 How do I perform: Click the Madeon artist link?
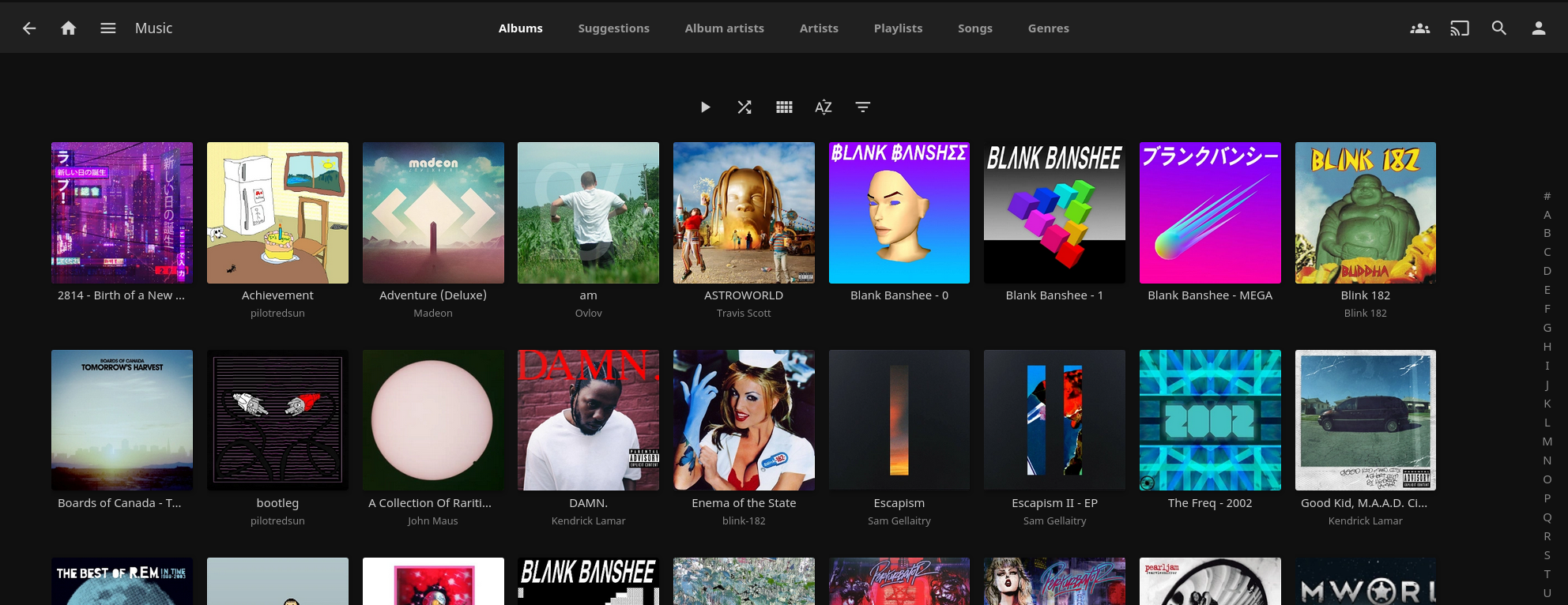coord(433,314)
